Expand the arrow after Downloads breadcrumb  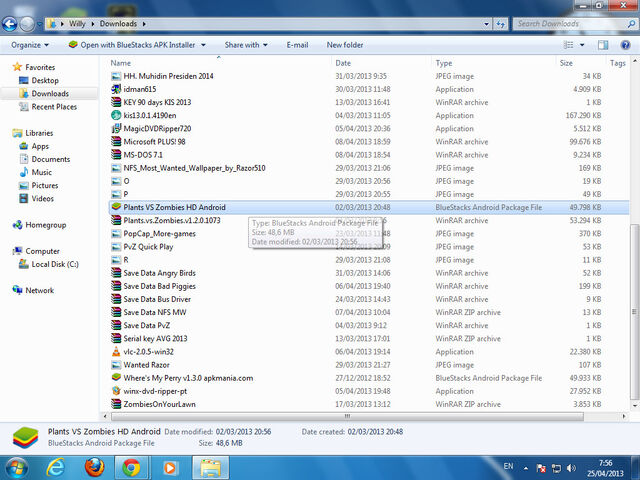click(x=144, y=24)
